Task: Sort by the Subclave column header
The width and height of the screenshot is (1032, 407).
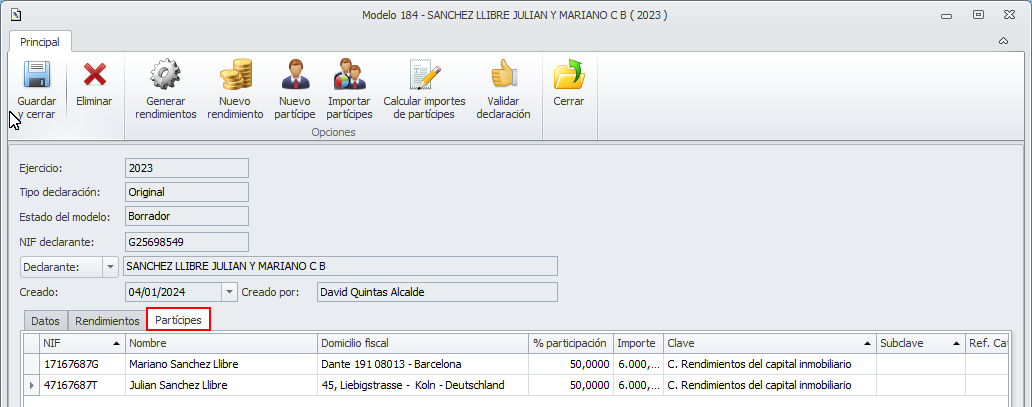Action: click(x=921, y=343)
